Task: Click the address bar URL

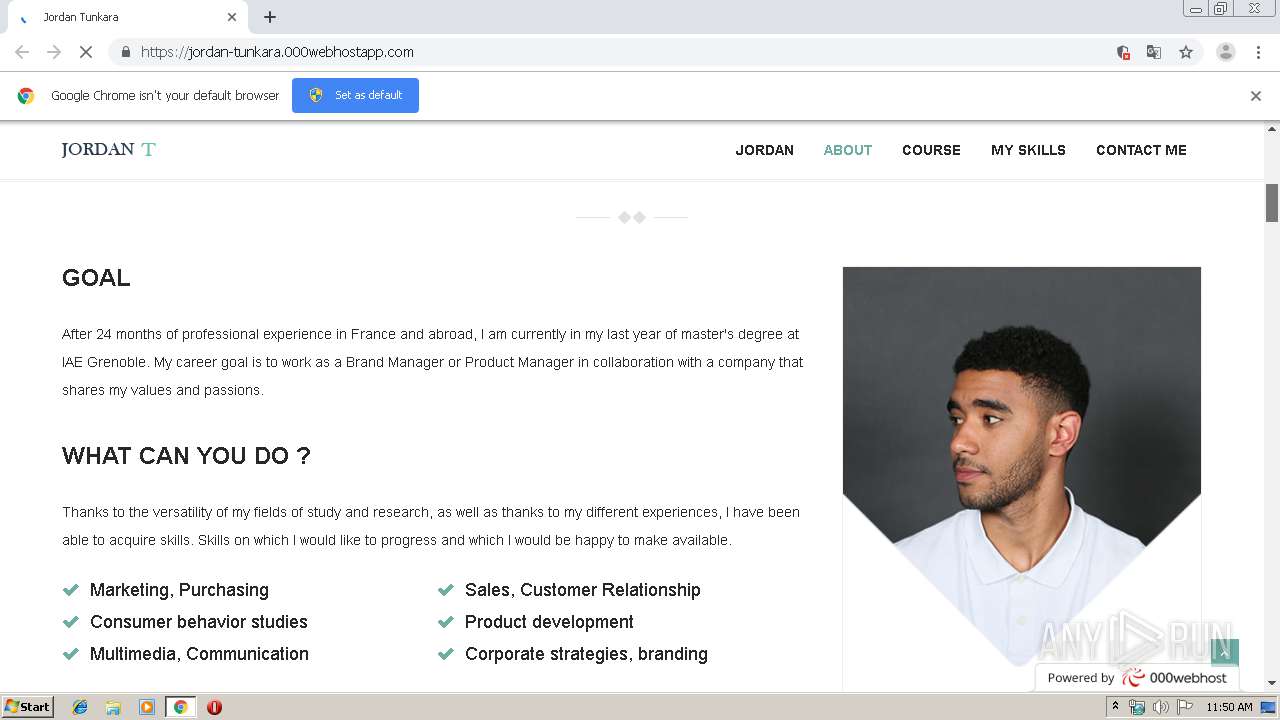Action: [277, 52]
